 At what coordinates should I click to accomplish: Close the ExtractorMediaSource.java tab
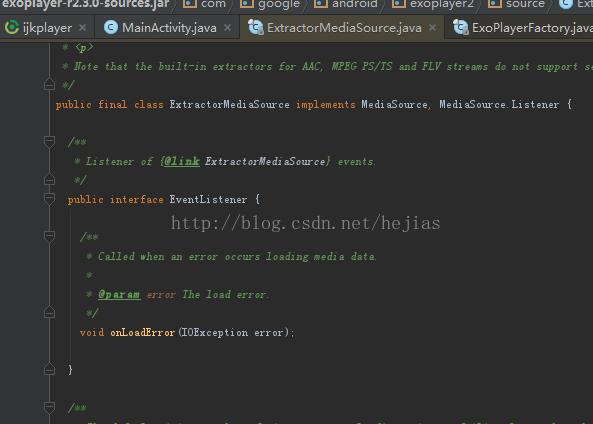point(432,28)
